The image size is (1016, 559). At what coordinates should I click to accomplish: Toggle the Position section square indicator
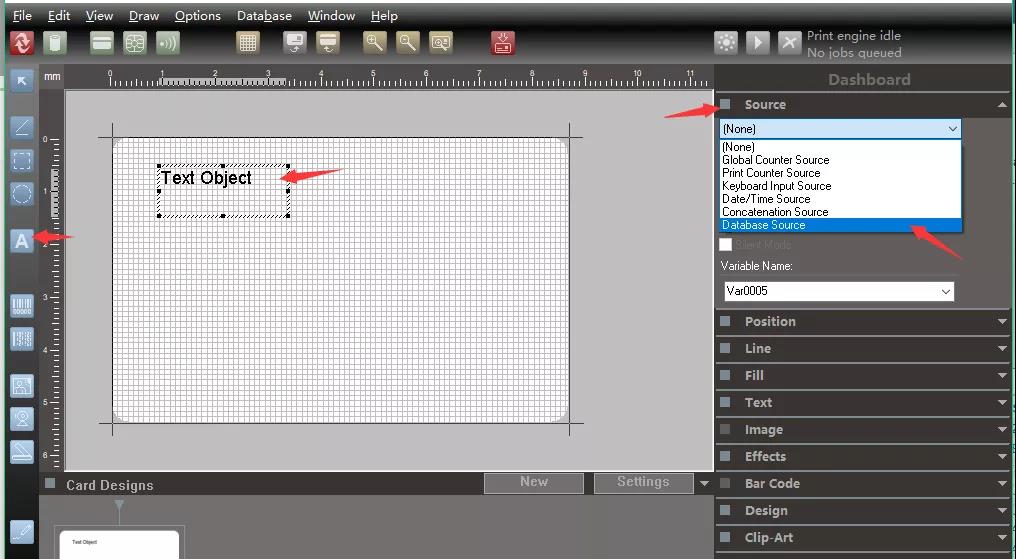pyautogui.click(x=725, y=321)
